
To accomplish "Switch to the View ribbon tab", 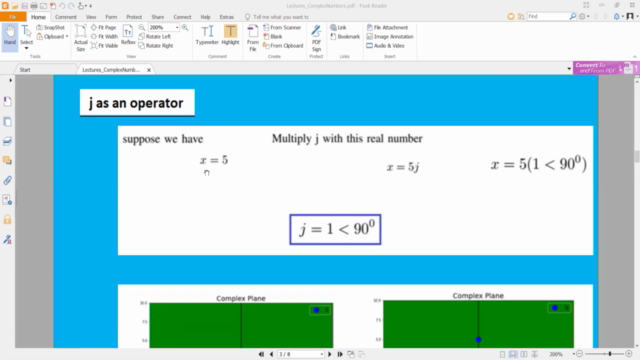I will pos(91,17).
